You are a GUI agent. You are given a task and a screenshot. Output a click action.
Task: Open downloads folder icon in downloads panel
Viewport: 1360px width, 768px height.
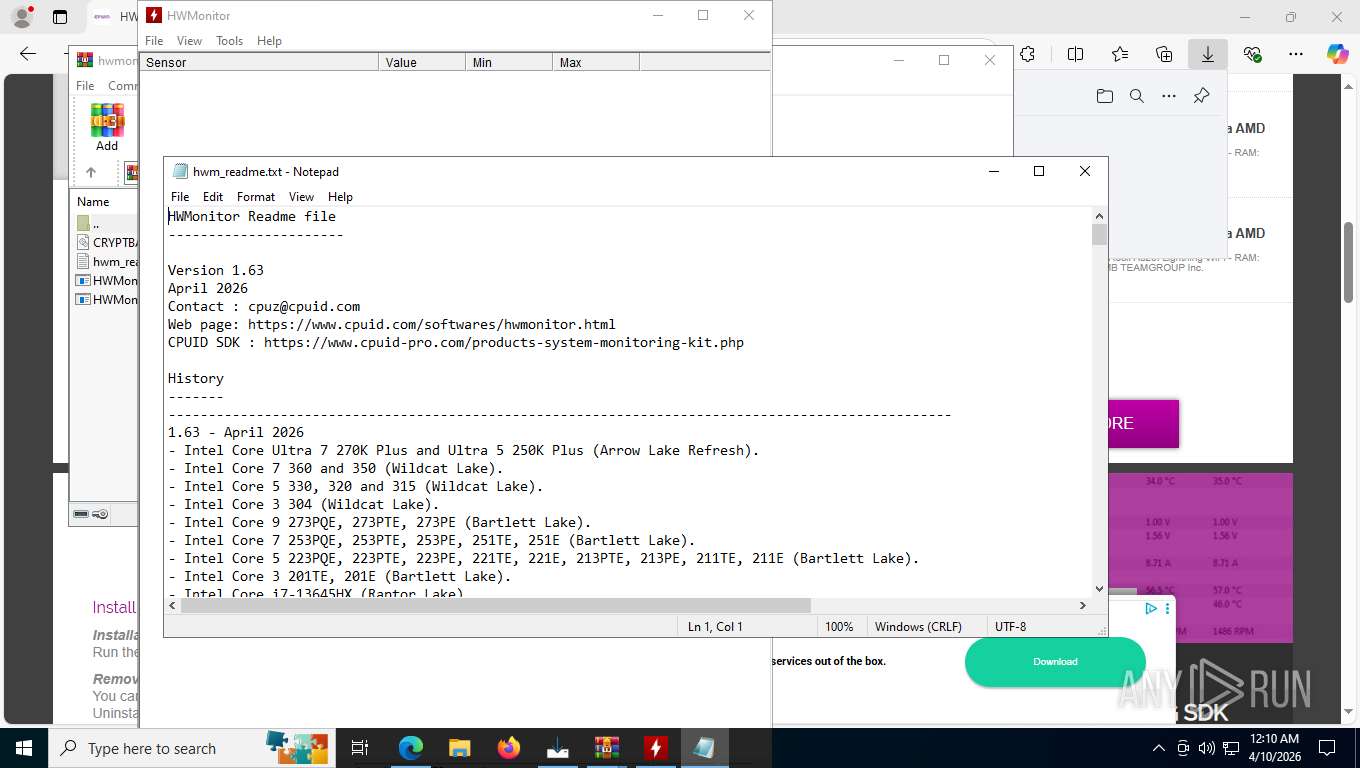(1104, 96)
